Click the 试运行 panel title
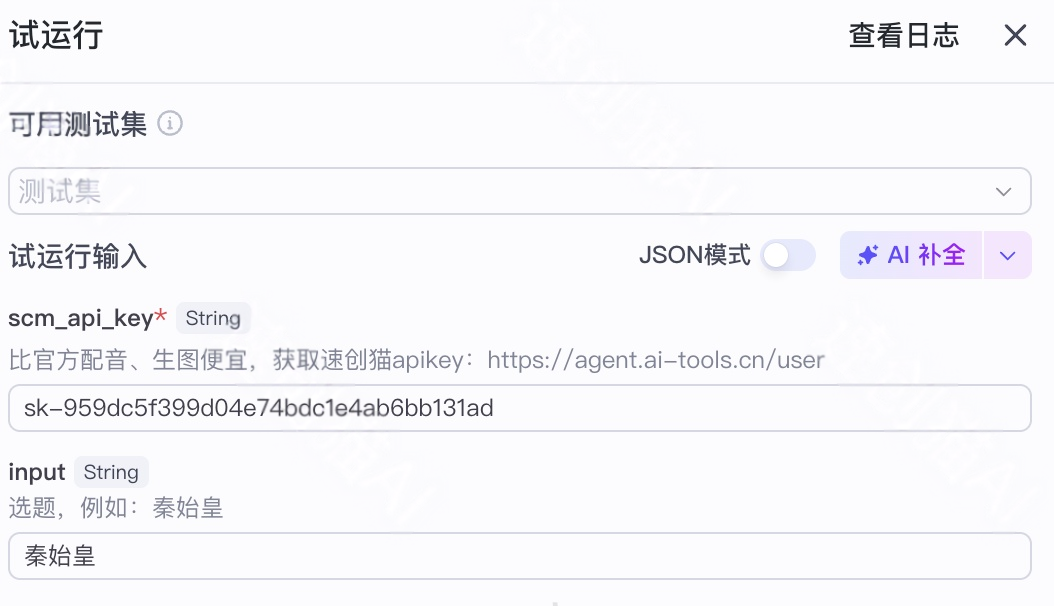This screenshot has height=606, width=1054. click(x=56, y=36)
